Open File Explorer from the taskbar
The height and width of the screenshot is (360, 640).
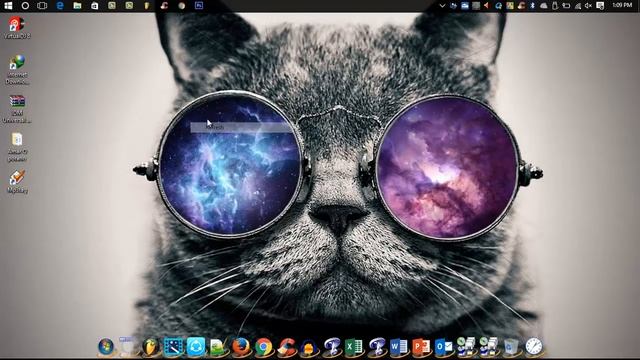tap(77, 6)
